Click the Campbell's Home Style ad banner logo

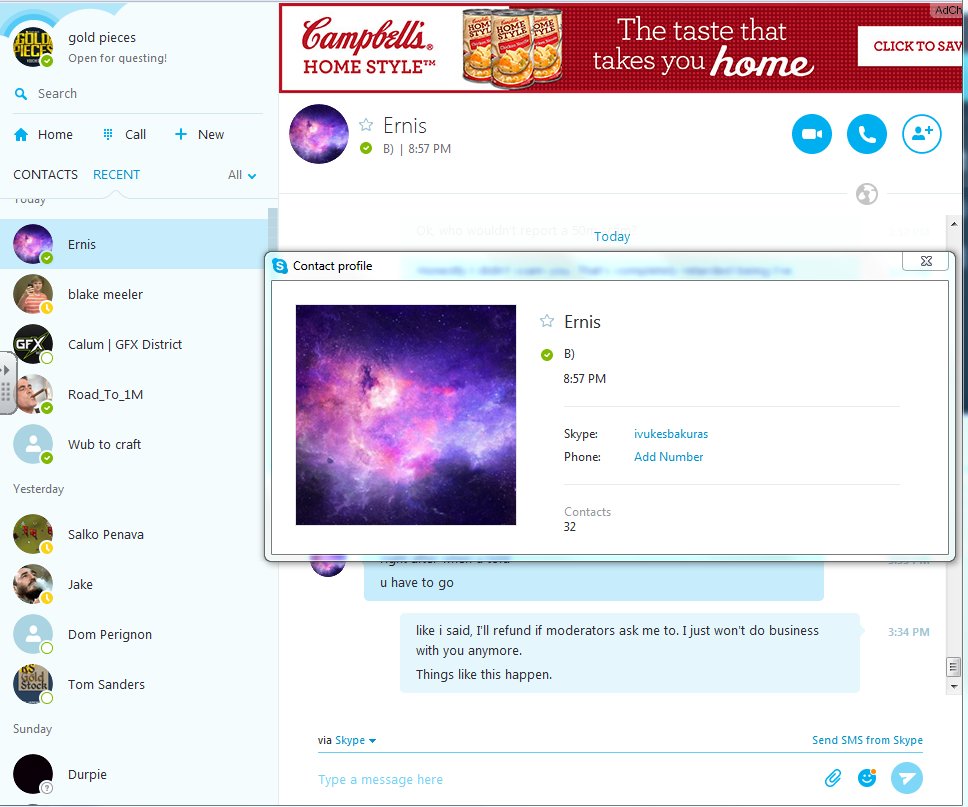click(369, 46)
